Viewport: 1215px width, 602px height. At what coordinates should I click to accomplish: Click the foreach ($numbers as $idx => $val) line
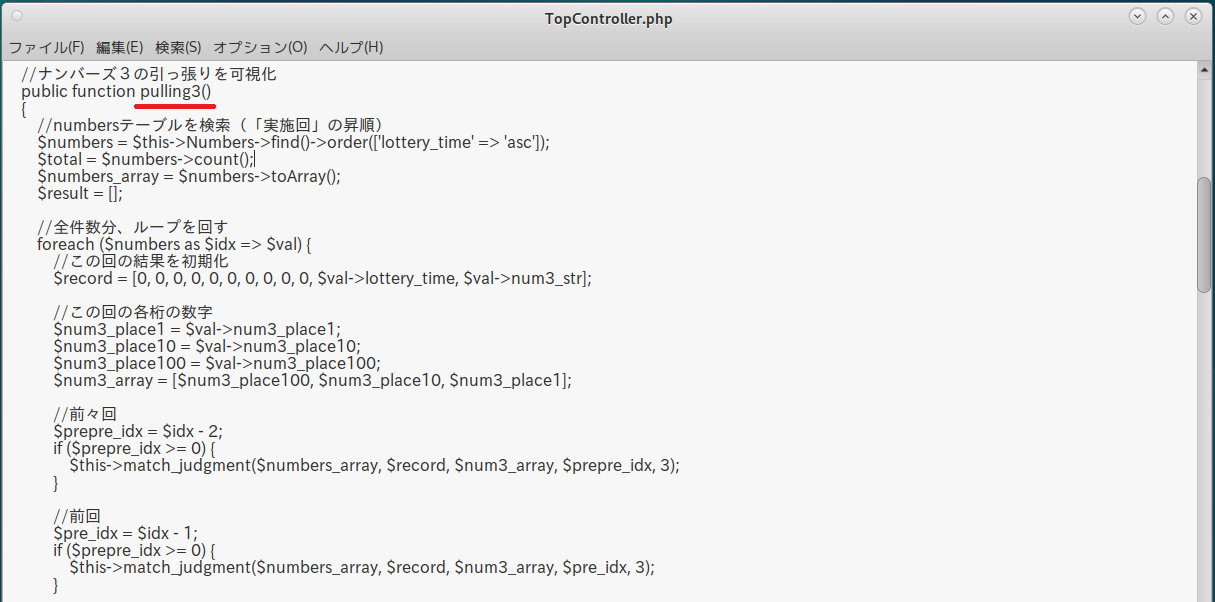point(175,244)
